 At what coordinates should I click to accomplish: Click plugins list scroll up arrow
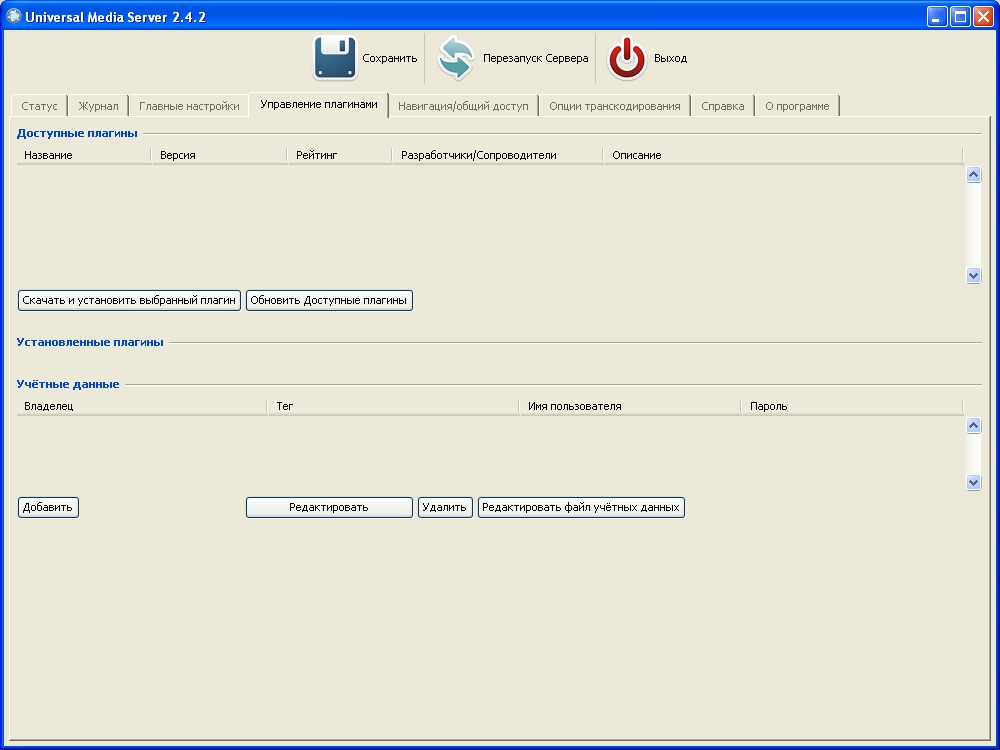click(973, 174)
